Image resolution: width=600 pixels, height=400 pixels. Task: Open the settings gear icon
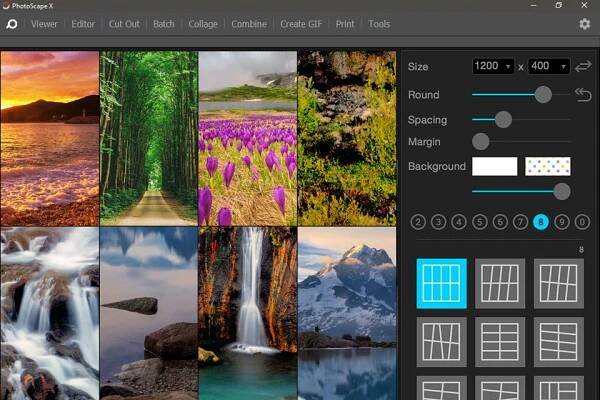coord(584,23)
